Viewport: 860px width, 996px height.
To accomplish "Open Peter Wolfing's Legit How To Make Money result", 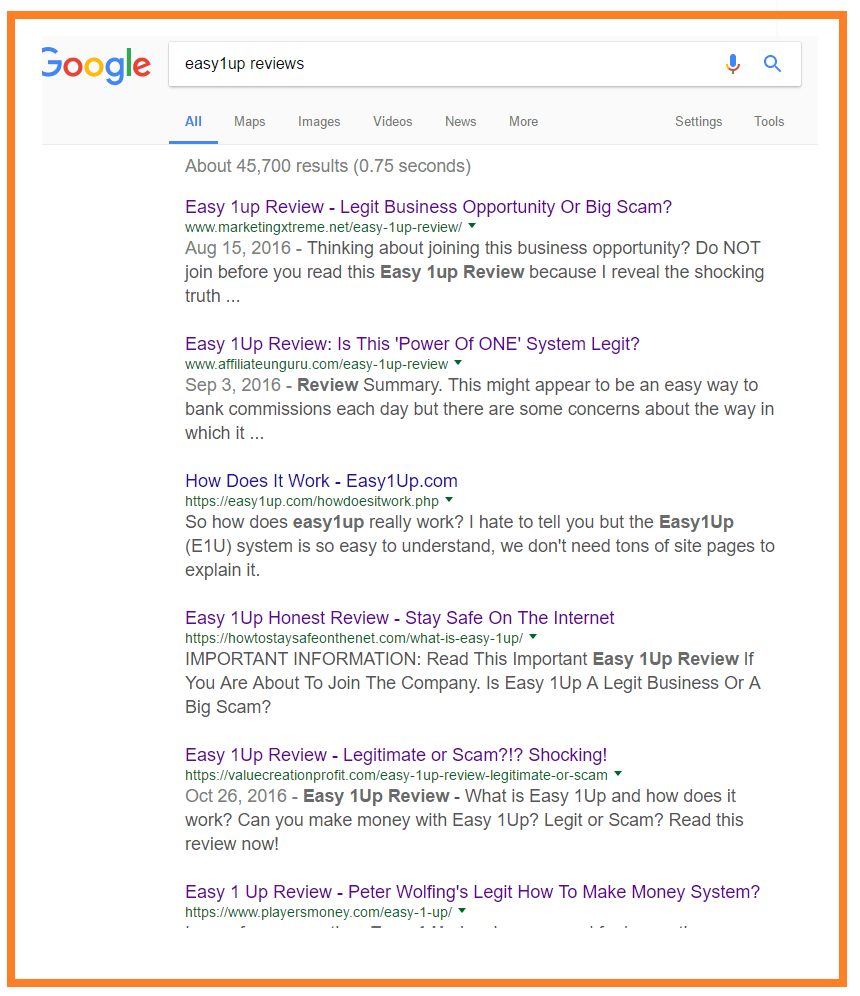I will click(x=472, y=892).
